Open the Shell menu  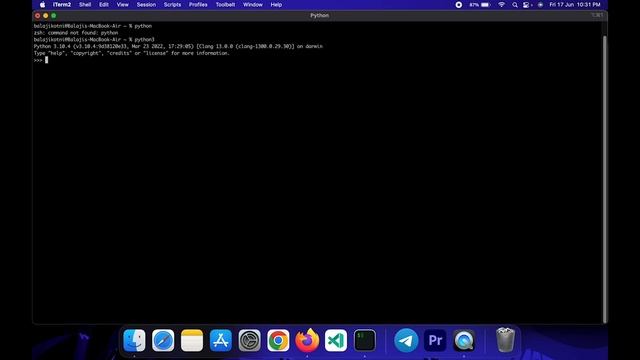point(85,5)
